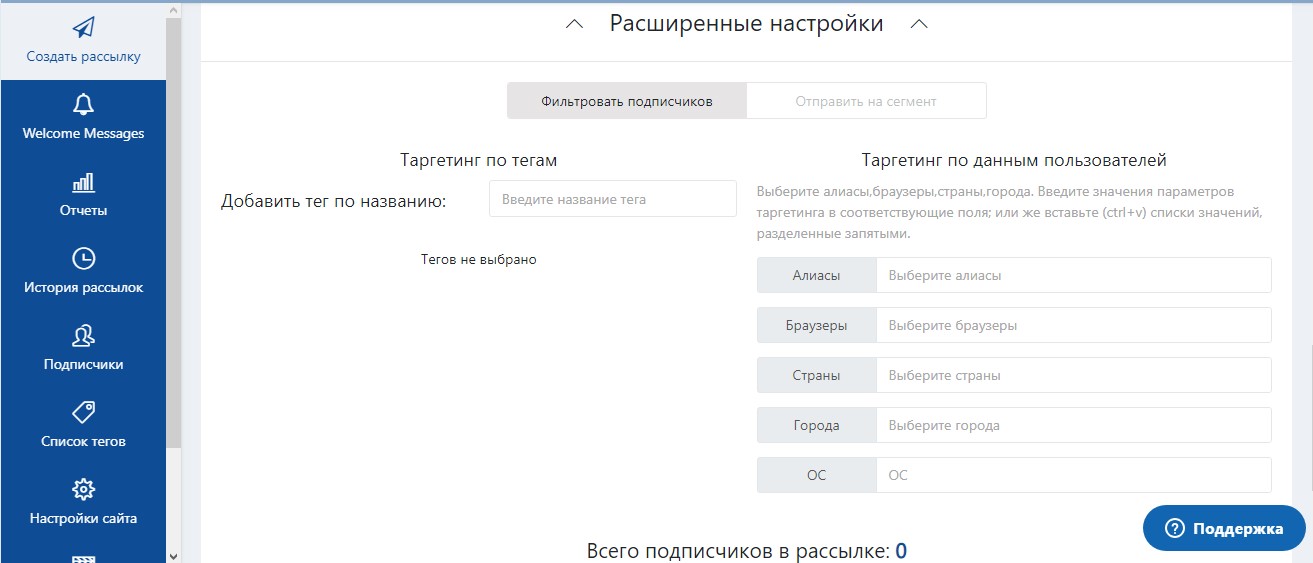Click the bell icon above Welcome Messages

(x=84, y=104)
